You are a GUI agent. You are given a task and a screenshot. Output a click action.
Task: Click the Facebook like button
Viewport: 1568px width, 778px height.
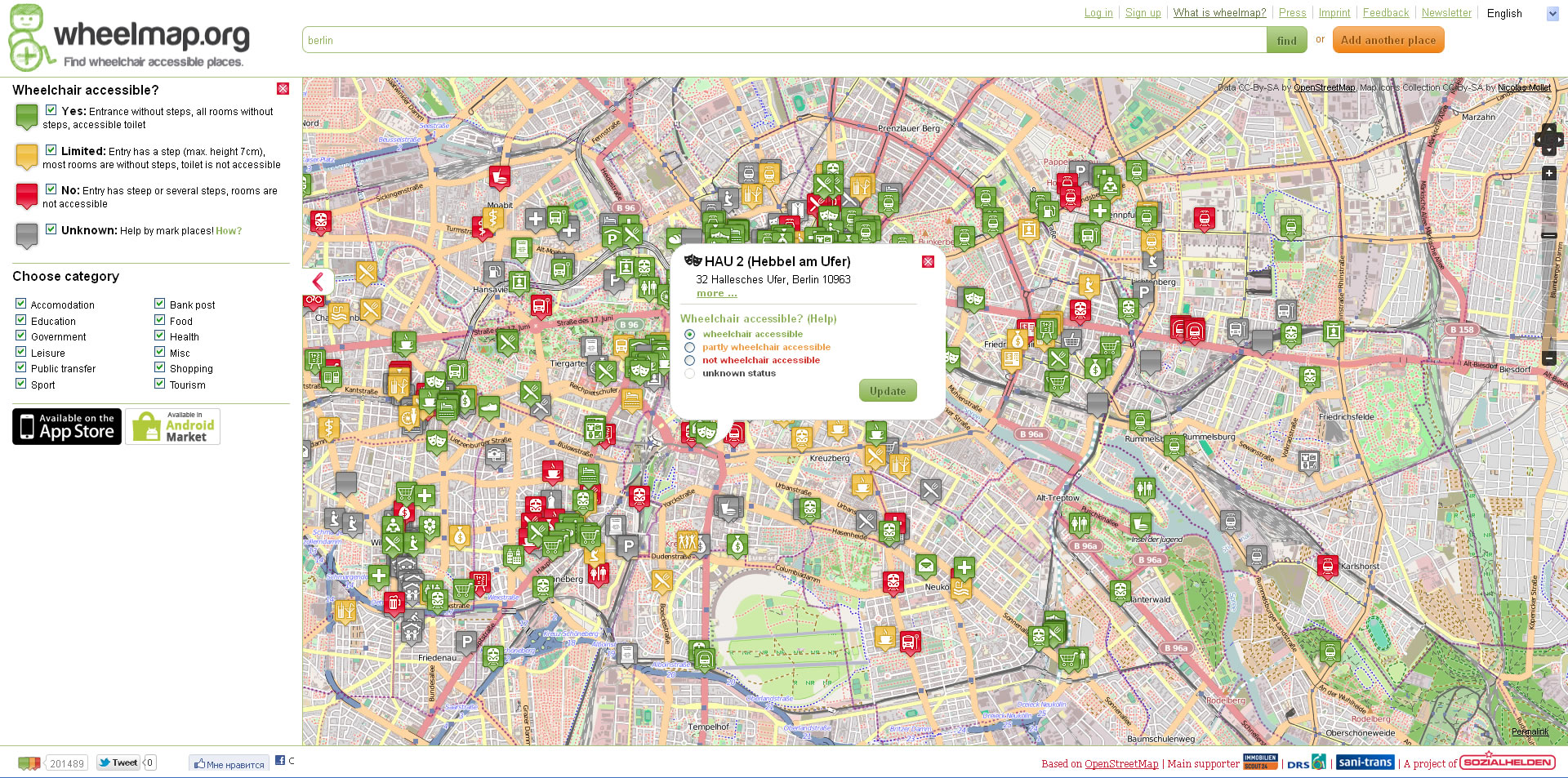pos(229,763)
